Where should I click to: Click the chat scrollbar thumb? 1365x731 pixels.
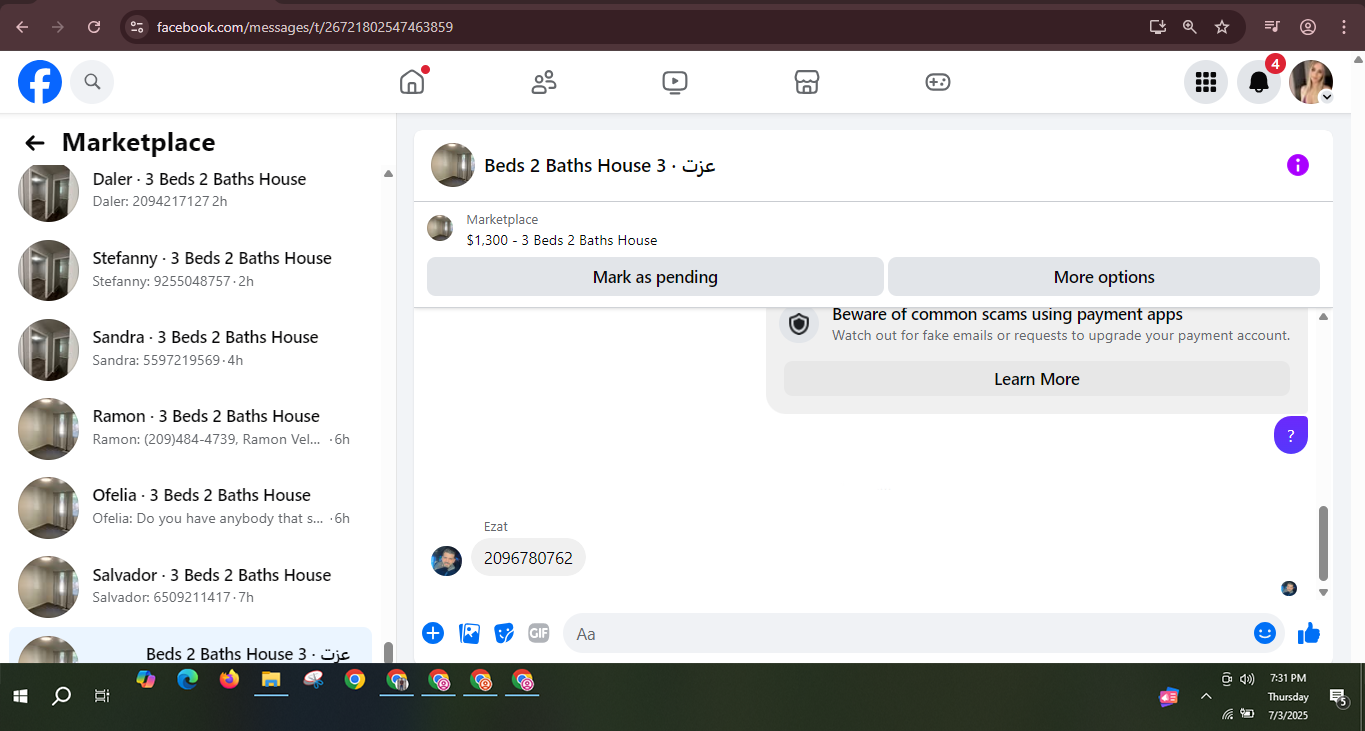(1324, 543)
